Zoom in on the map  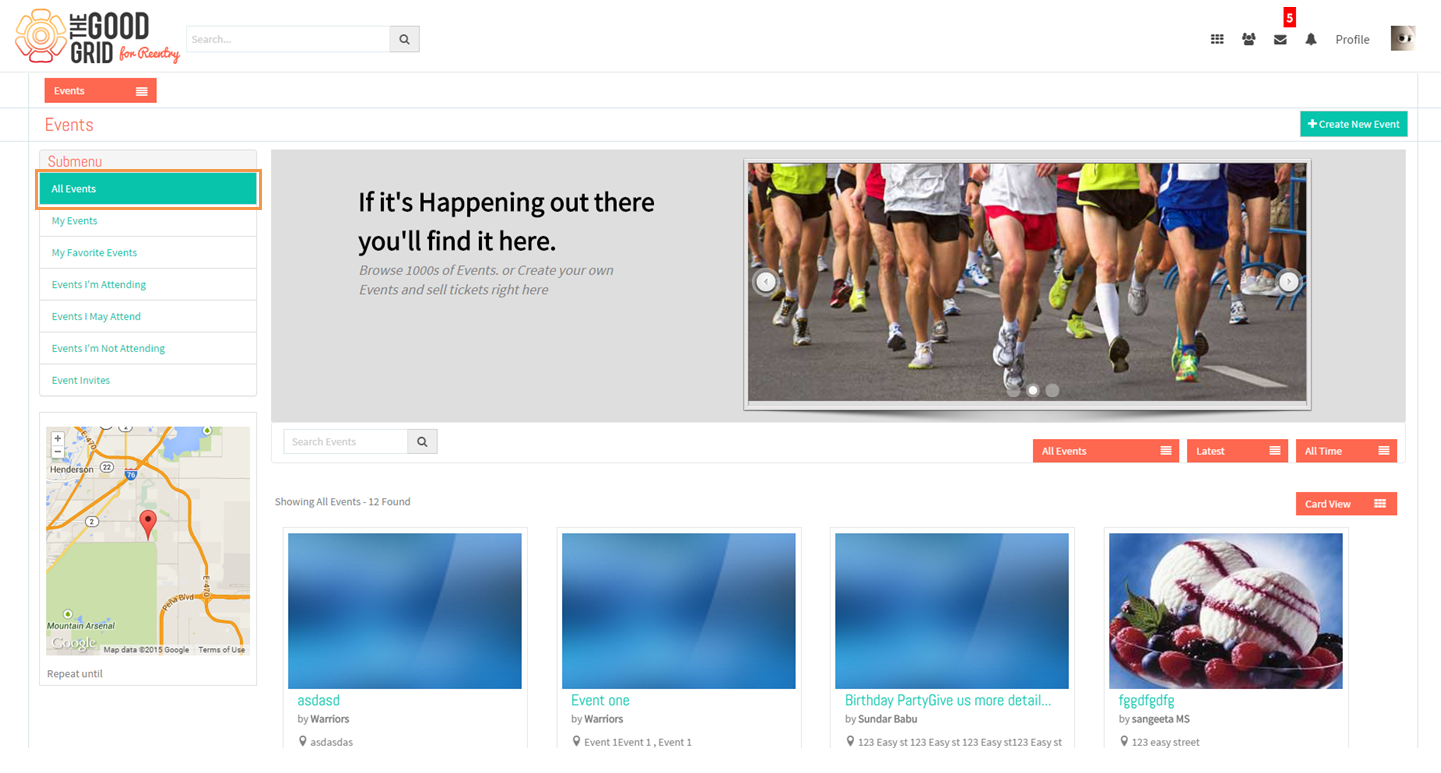pos(58,438)
